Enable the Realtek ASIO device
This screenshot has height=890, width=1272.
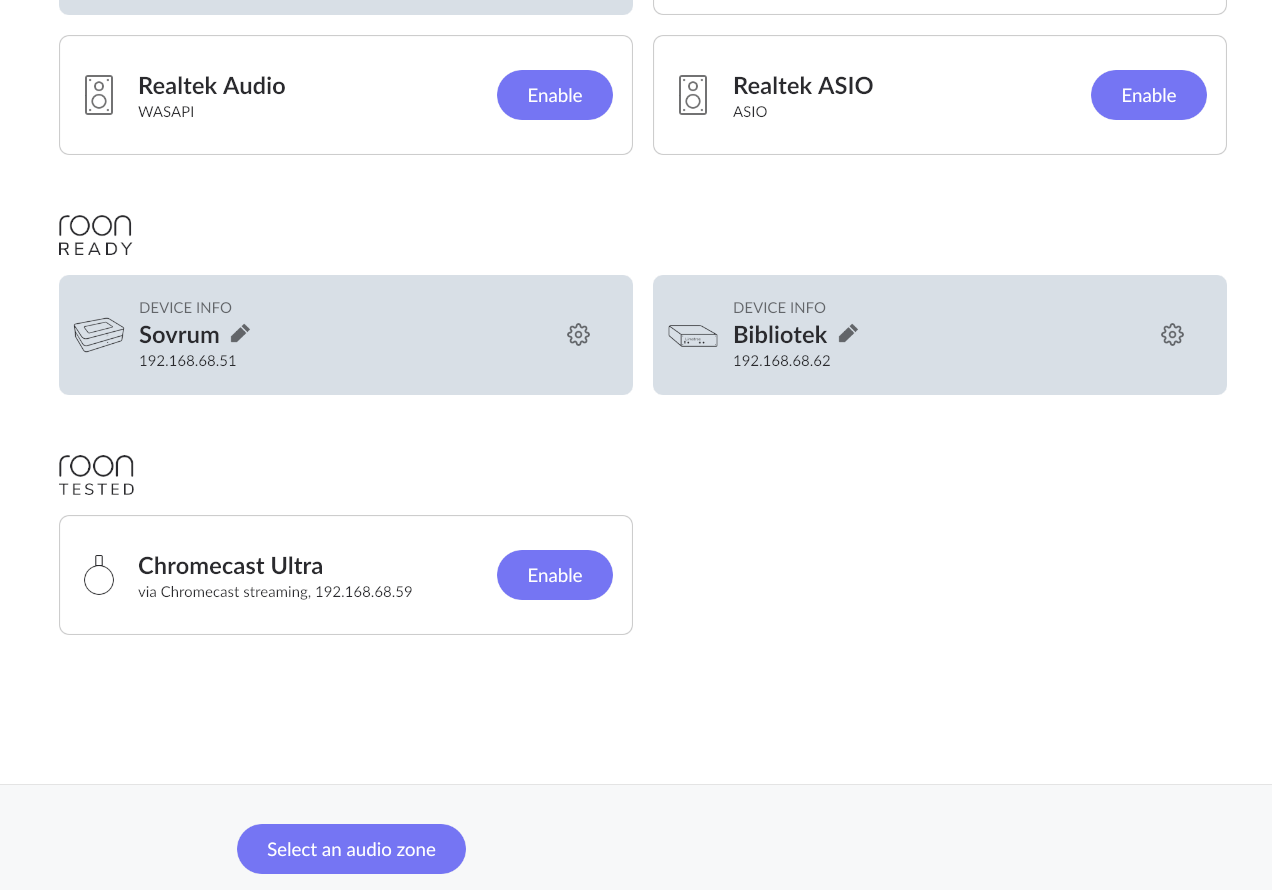click(1149, 95)
